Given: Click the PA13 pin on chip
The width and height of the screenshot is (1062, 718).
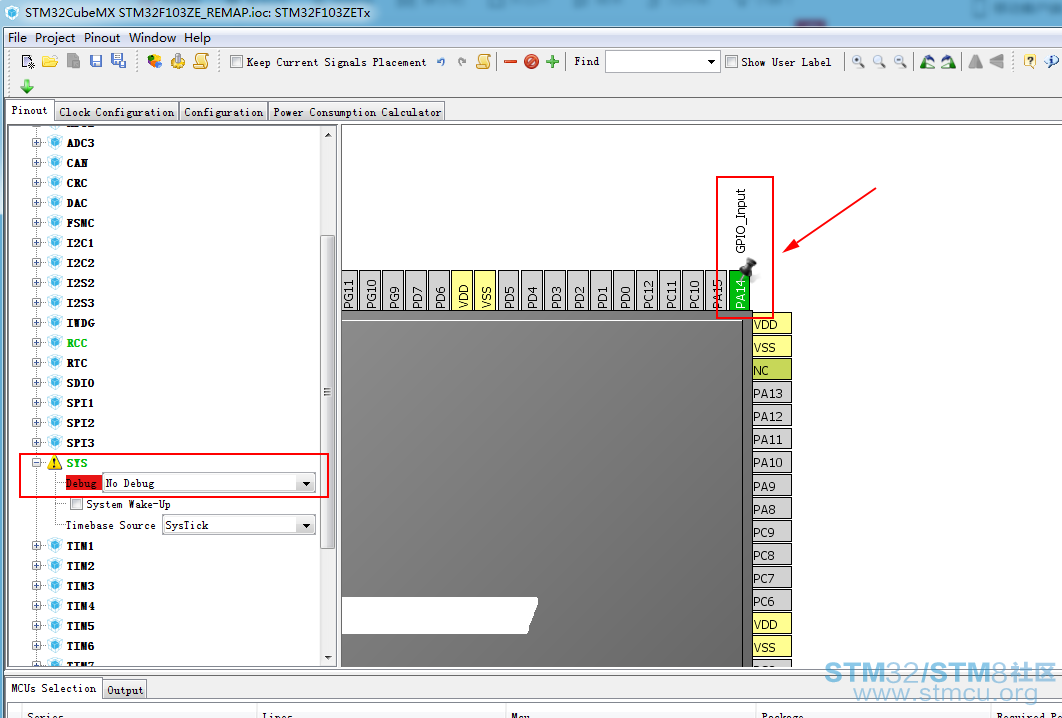Looking at the screenshot, I should [x=771, y=393].
